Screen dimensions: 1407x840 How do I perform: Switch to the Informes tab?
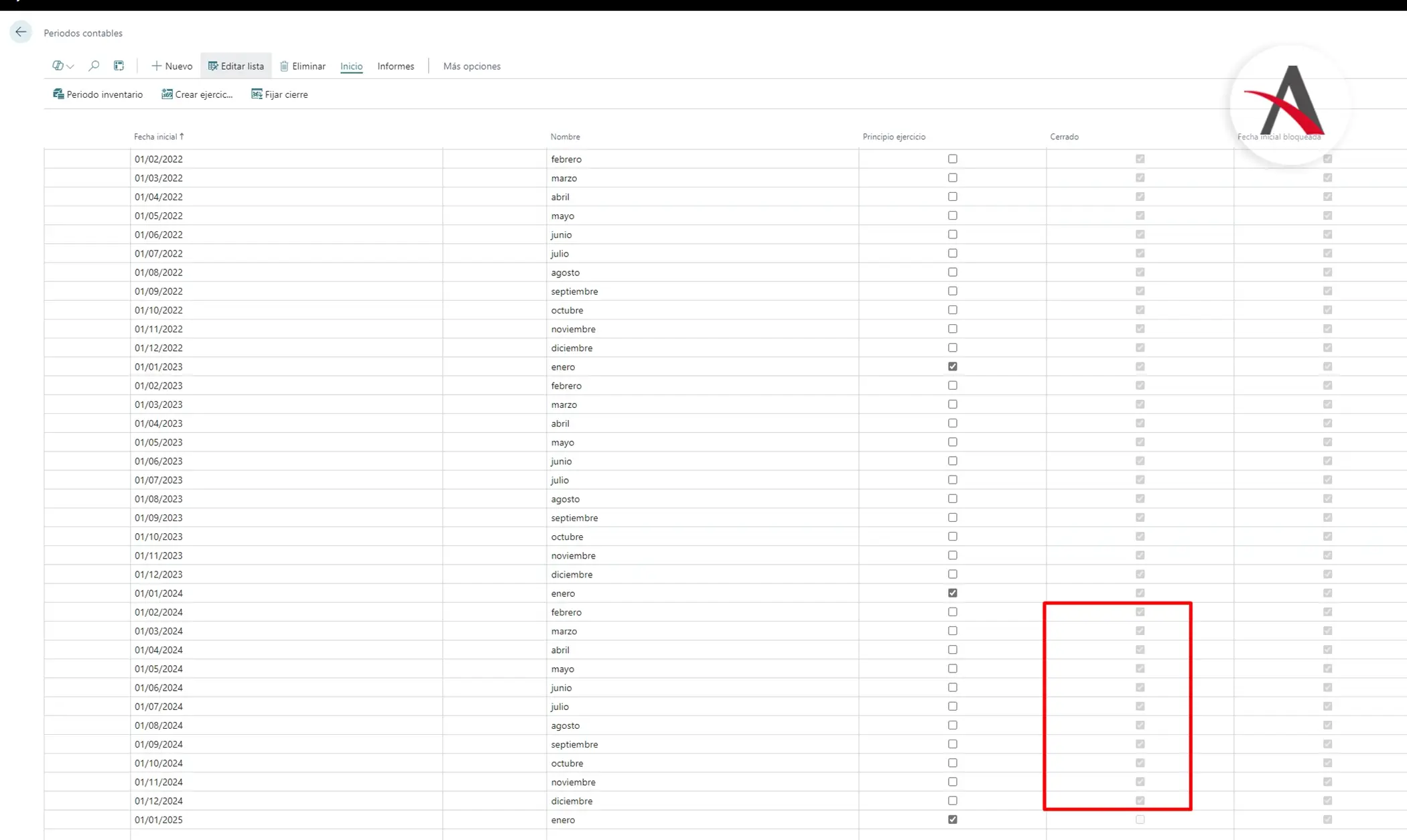395,66
